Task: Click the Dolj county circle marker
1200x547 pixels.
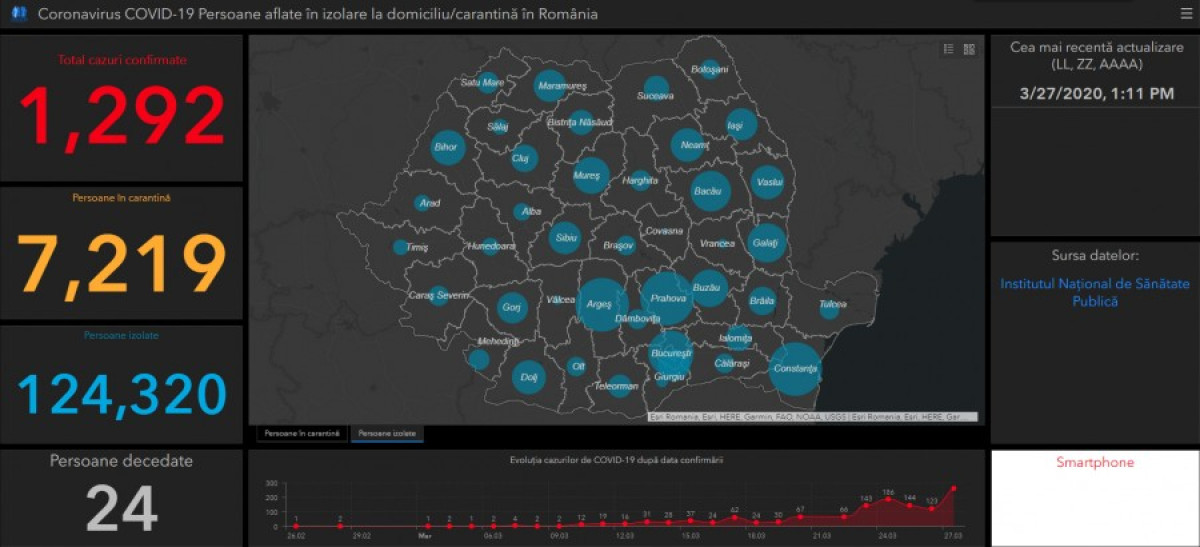Action: click(x=530, y=377)
